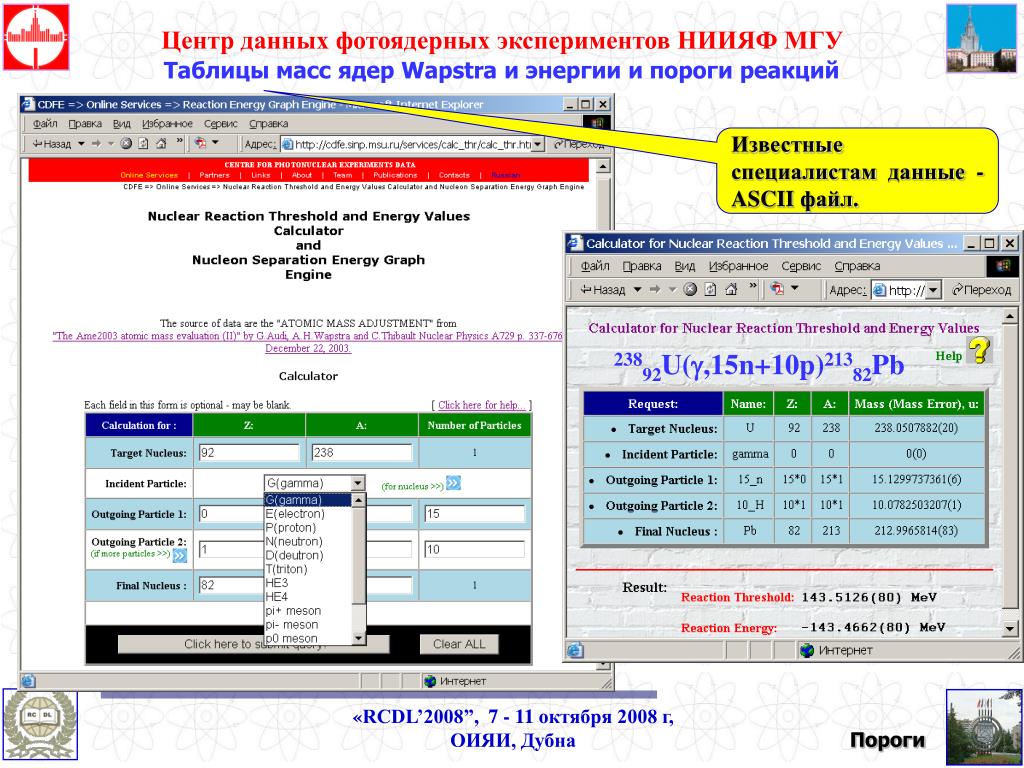Open Вид menu in Calculator window
The width and height of the screenshot is (1024, 768).
click(684, 266)
